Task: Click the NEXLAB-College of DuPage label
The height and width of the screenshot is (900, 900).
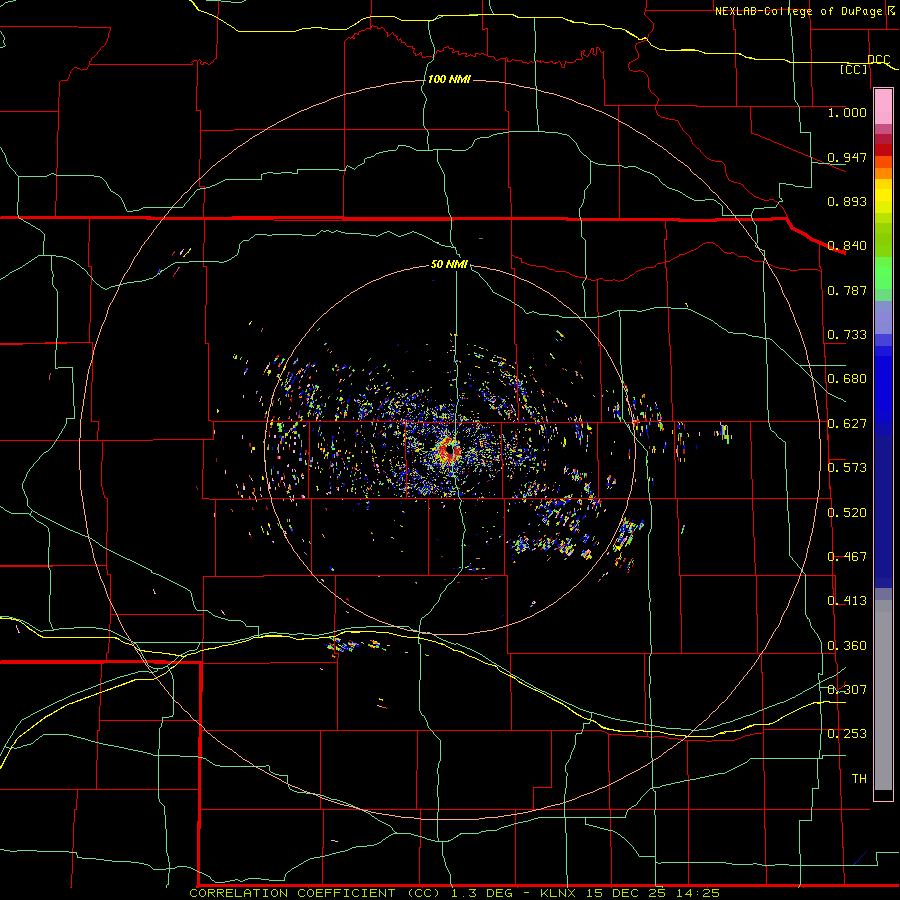Action: point(798,11)
